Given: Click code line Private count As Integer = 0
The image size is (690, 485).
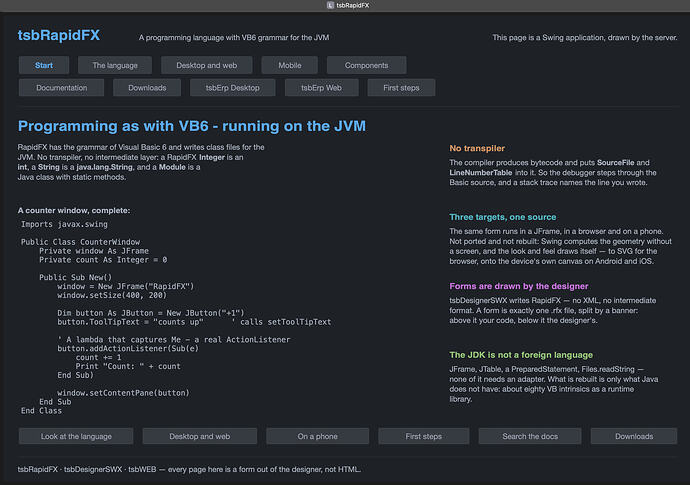Looking at the screenshot, I should tap(103, 260).
